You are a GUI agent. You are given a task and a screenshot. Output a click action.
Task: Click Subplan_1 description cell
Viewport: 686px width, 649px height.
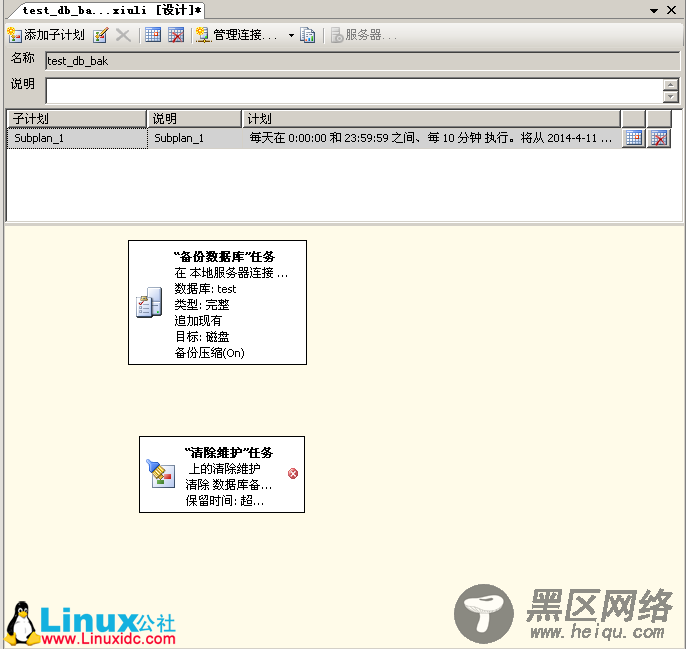pos(195,138)
